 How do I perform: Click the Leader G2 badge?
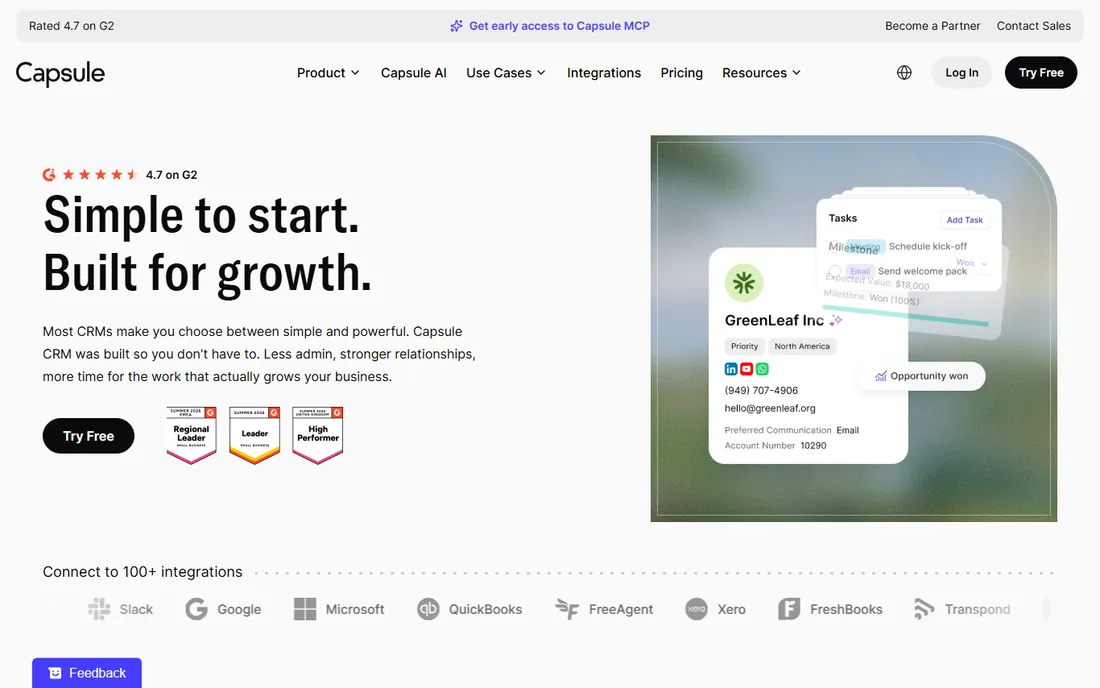tap(255, 435)
